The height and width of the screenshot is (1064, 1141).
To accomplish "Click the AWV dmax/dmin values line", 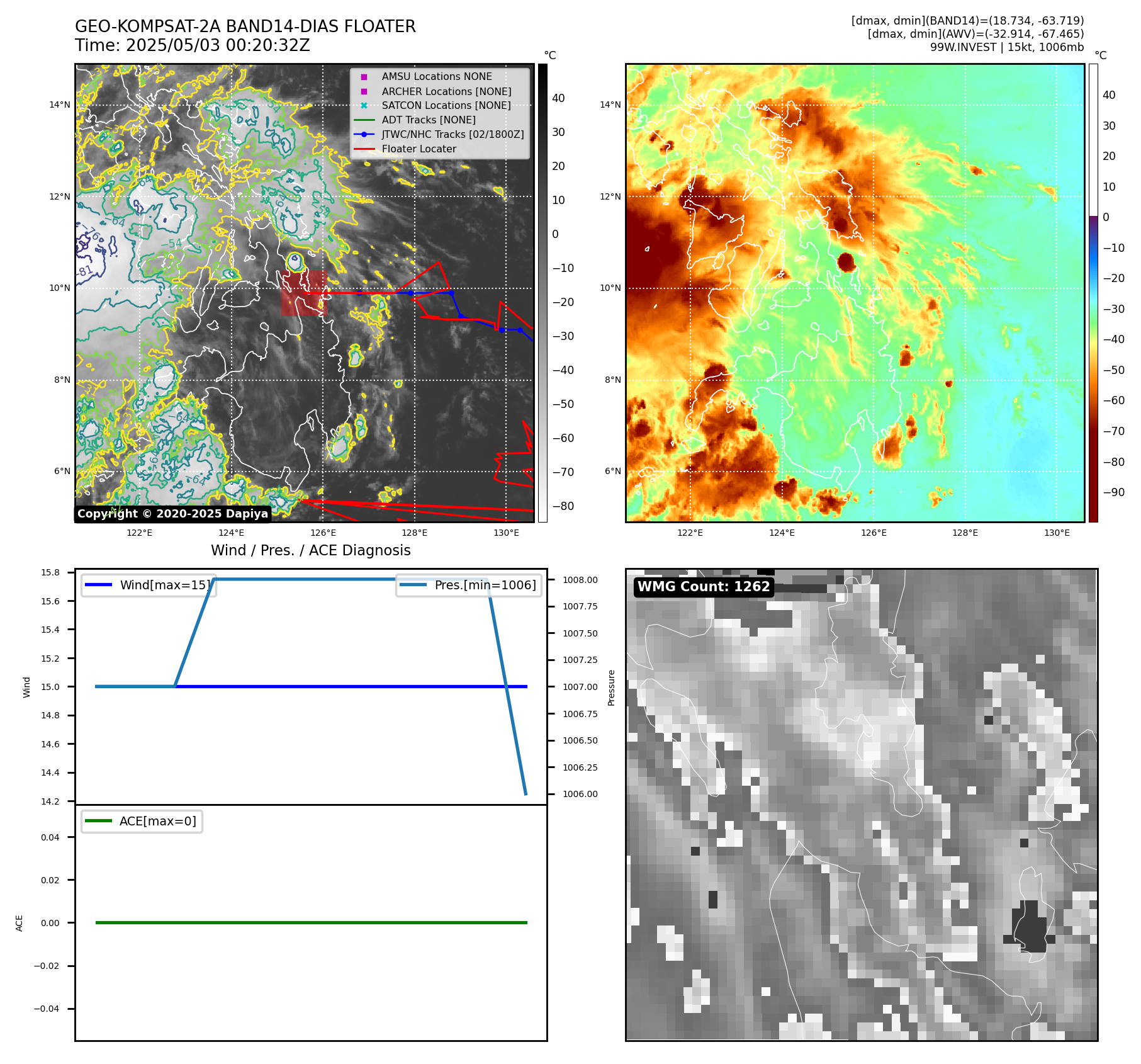I will (975, 34).
